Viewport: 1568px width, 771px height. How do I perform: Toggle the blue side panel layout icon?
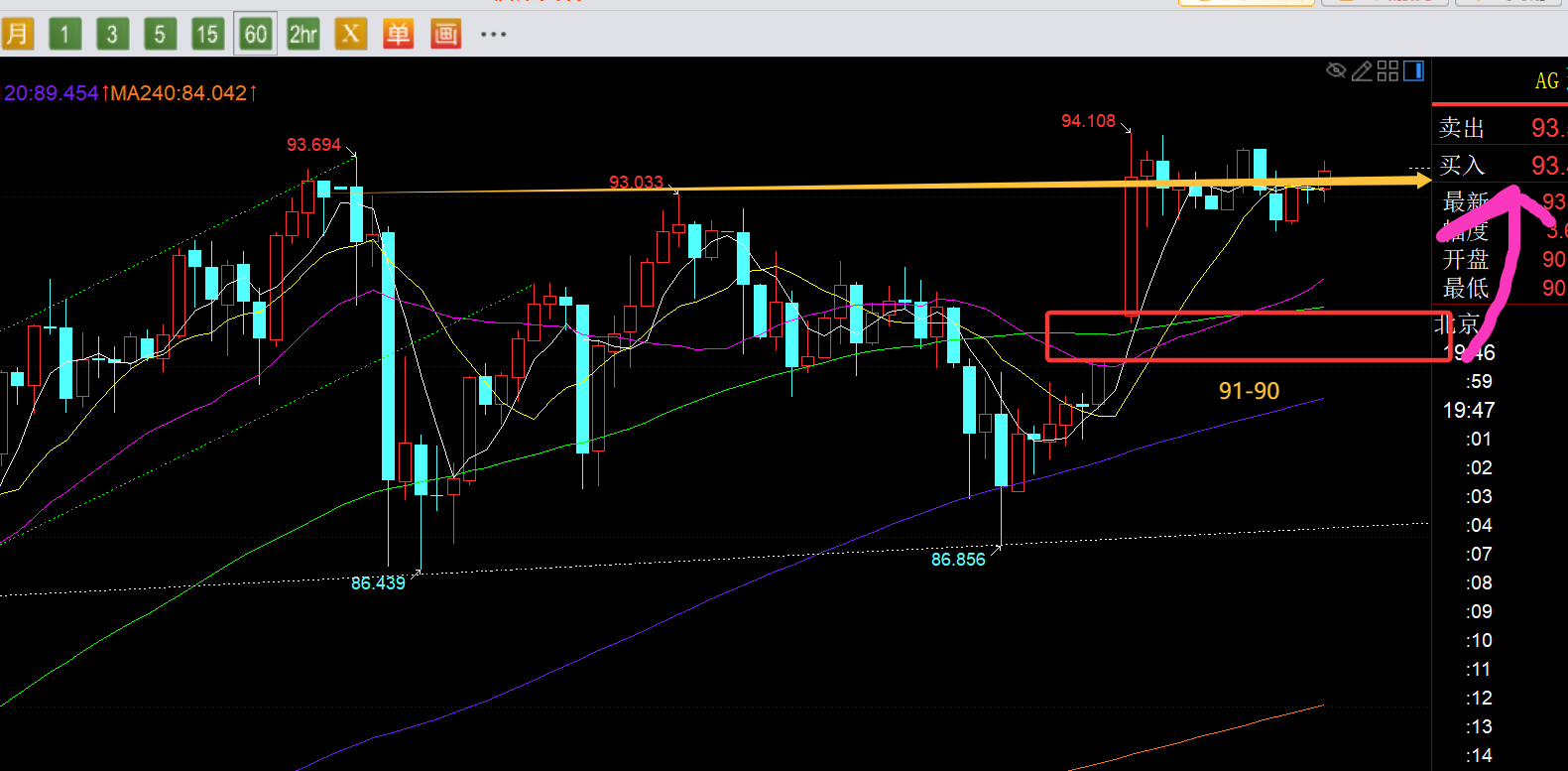1414,70
